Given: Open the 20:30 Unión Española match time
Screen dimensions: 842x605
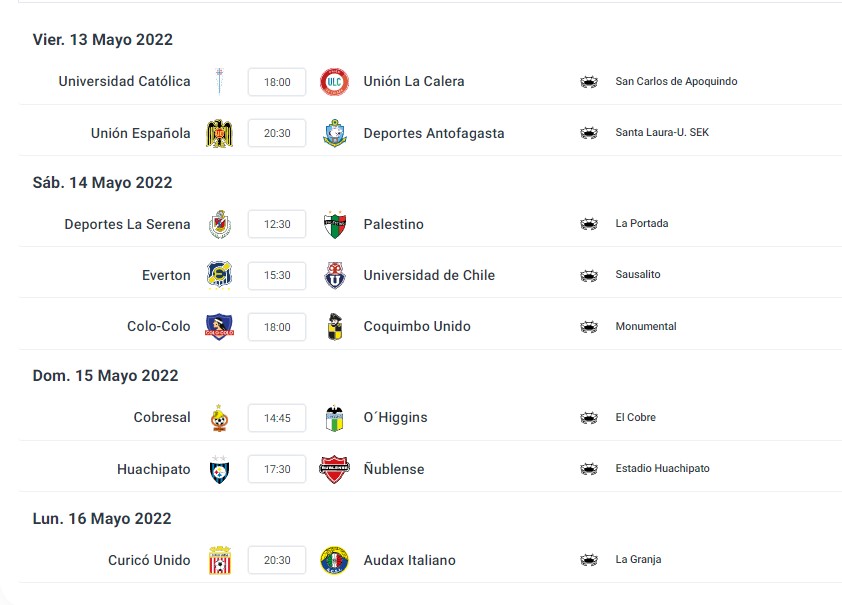Looking at the screenshot, I should coord(277,133).
